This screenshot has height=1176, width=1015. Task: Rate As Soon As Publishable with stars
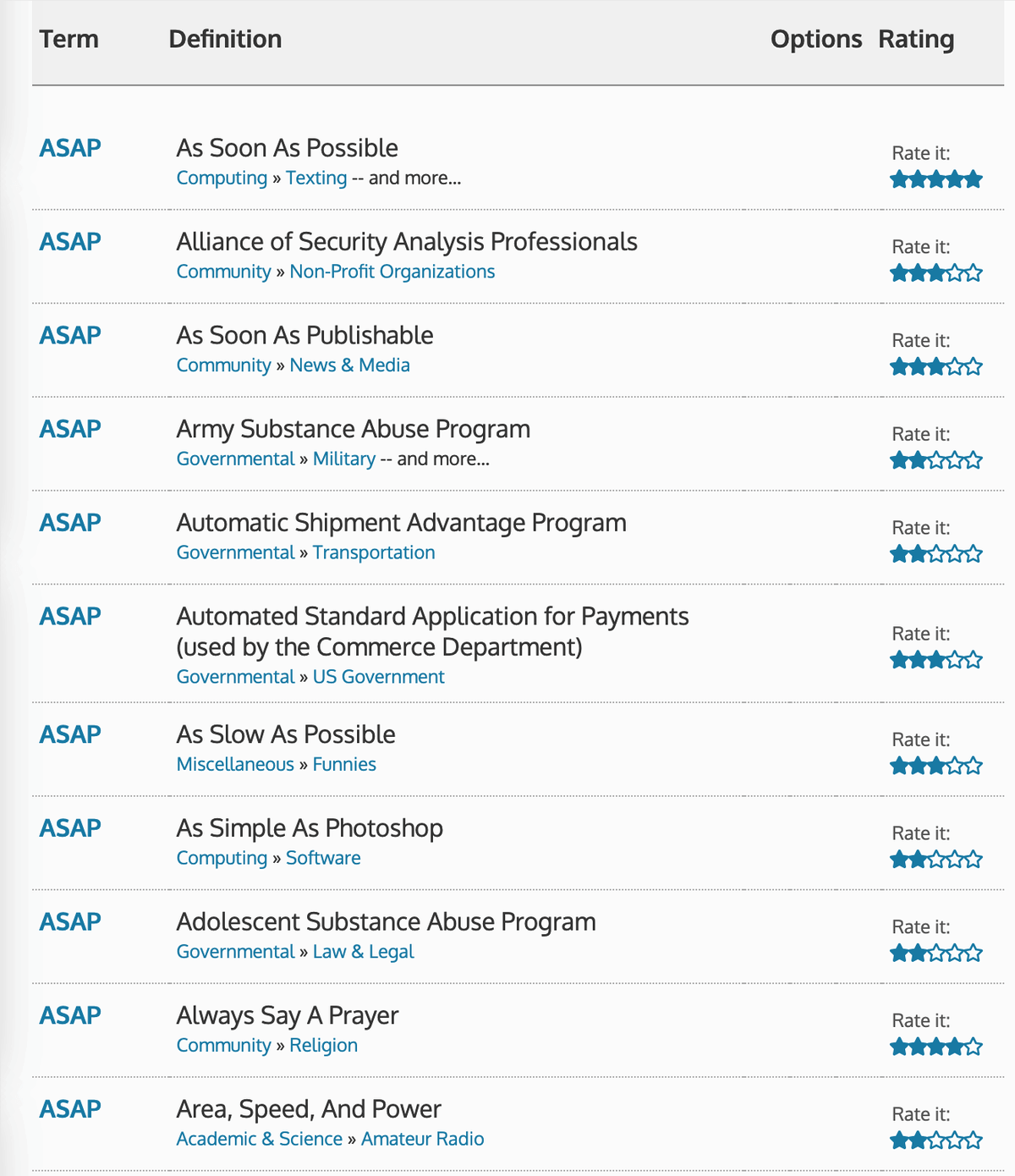tap(936, 367)
